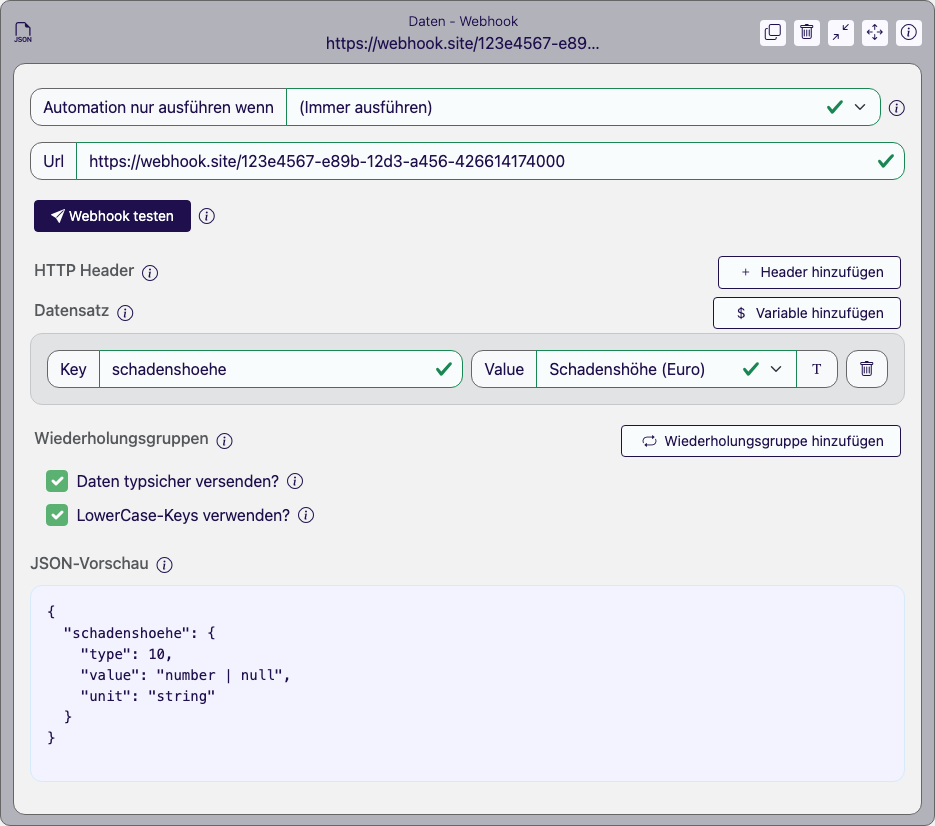Click the Automation nur ausführen wenn label
935x826 pixels.
tap(159, 107)
